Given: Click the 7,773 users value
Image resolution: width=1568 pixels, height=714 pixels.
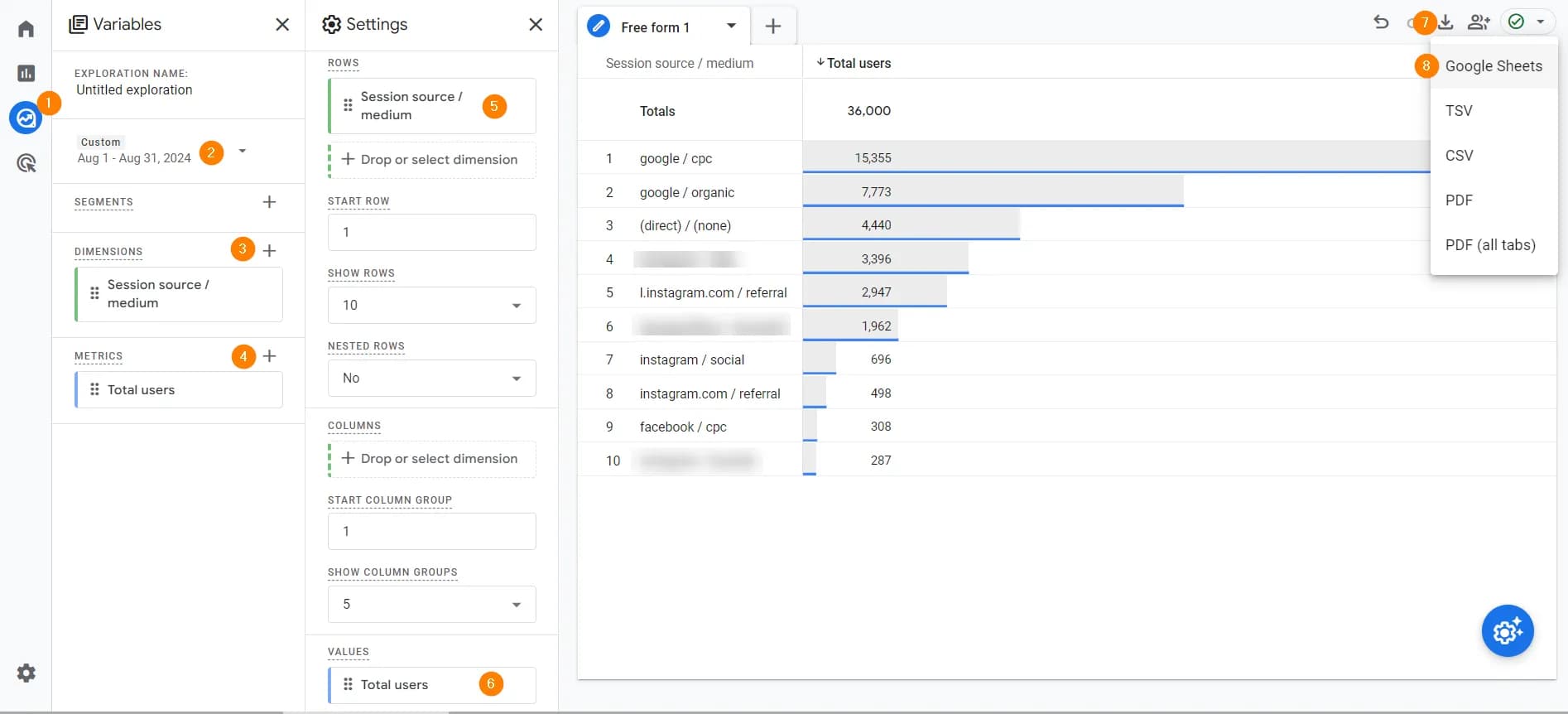Looking at the screenshot, I should click(877, 192).
